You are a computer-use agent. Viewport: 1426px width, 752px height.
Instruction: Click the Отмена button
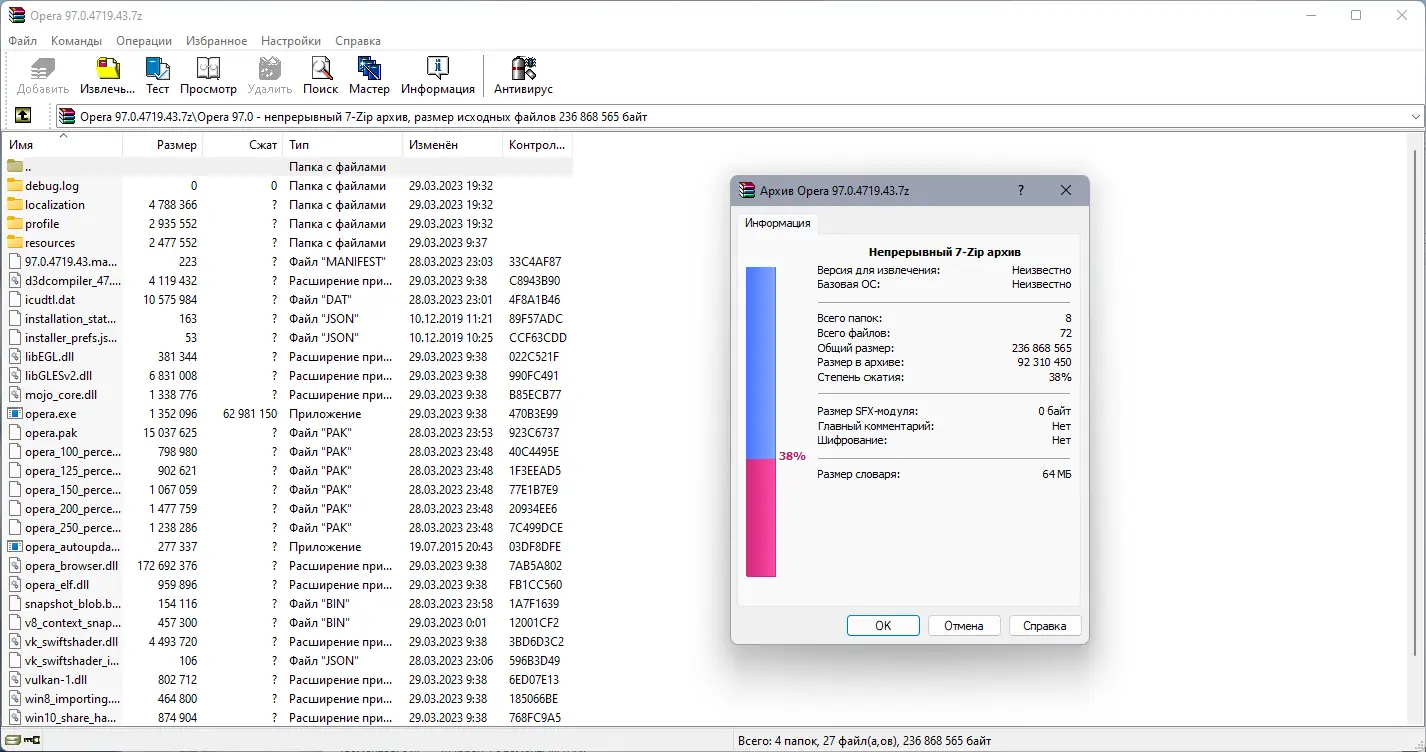(x=964, y=626)
